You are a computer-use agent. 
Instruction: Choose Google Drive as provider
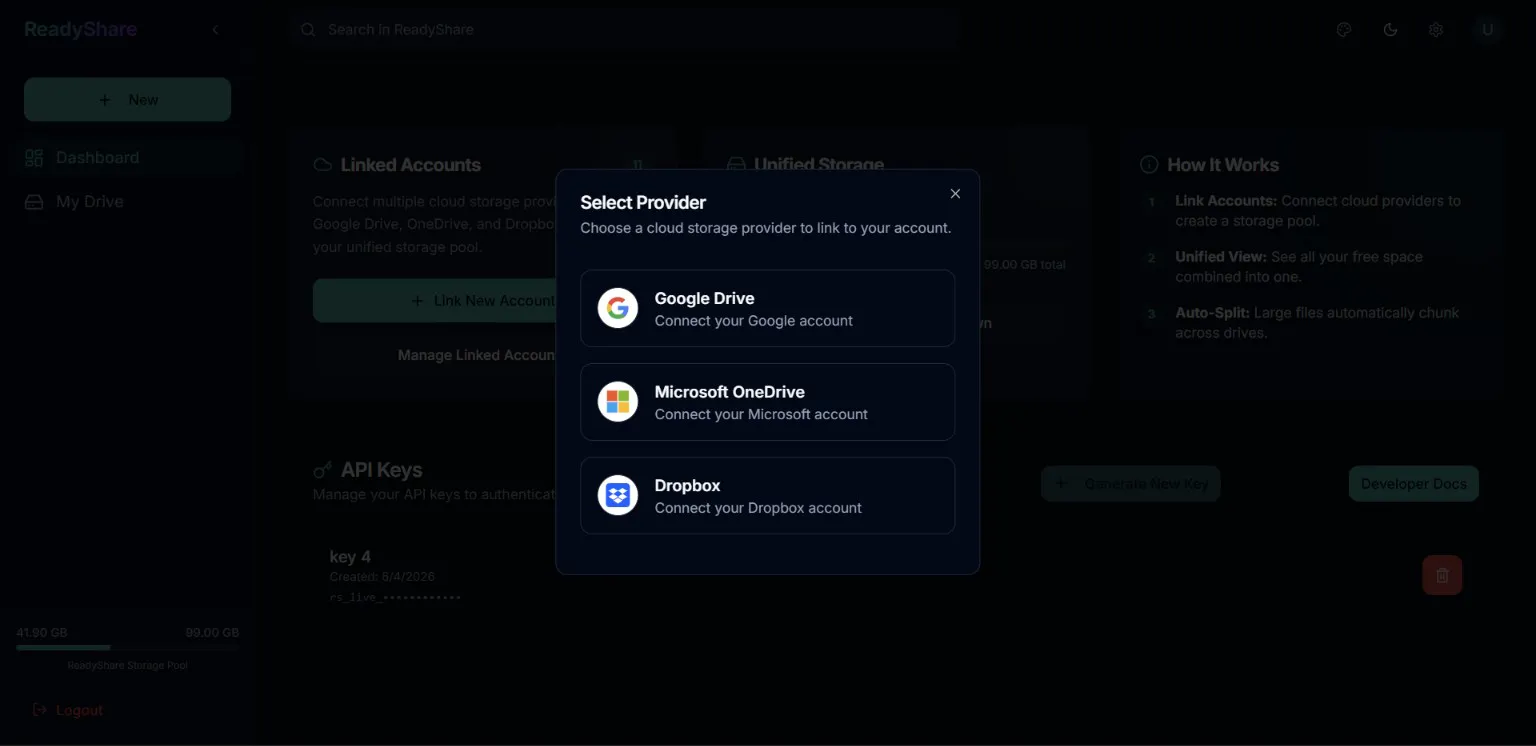pyautogui.click(x=767, y=308)
